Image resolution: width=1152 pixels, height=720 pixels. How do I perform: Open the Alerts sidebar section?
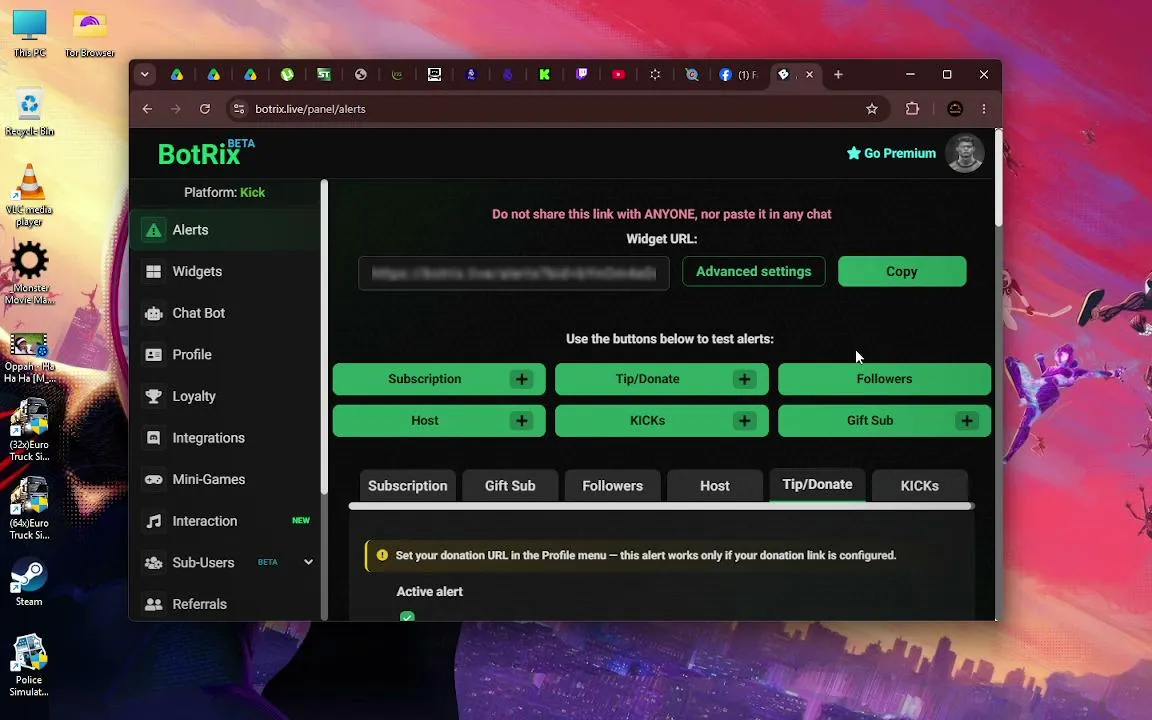(x=225, y=230)
